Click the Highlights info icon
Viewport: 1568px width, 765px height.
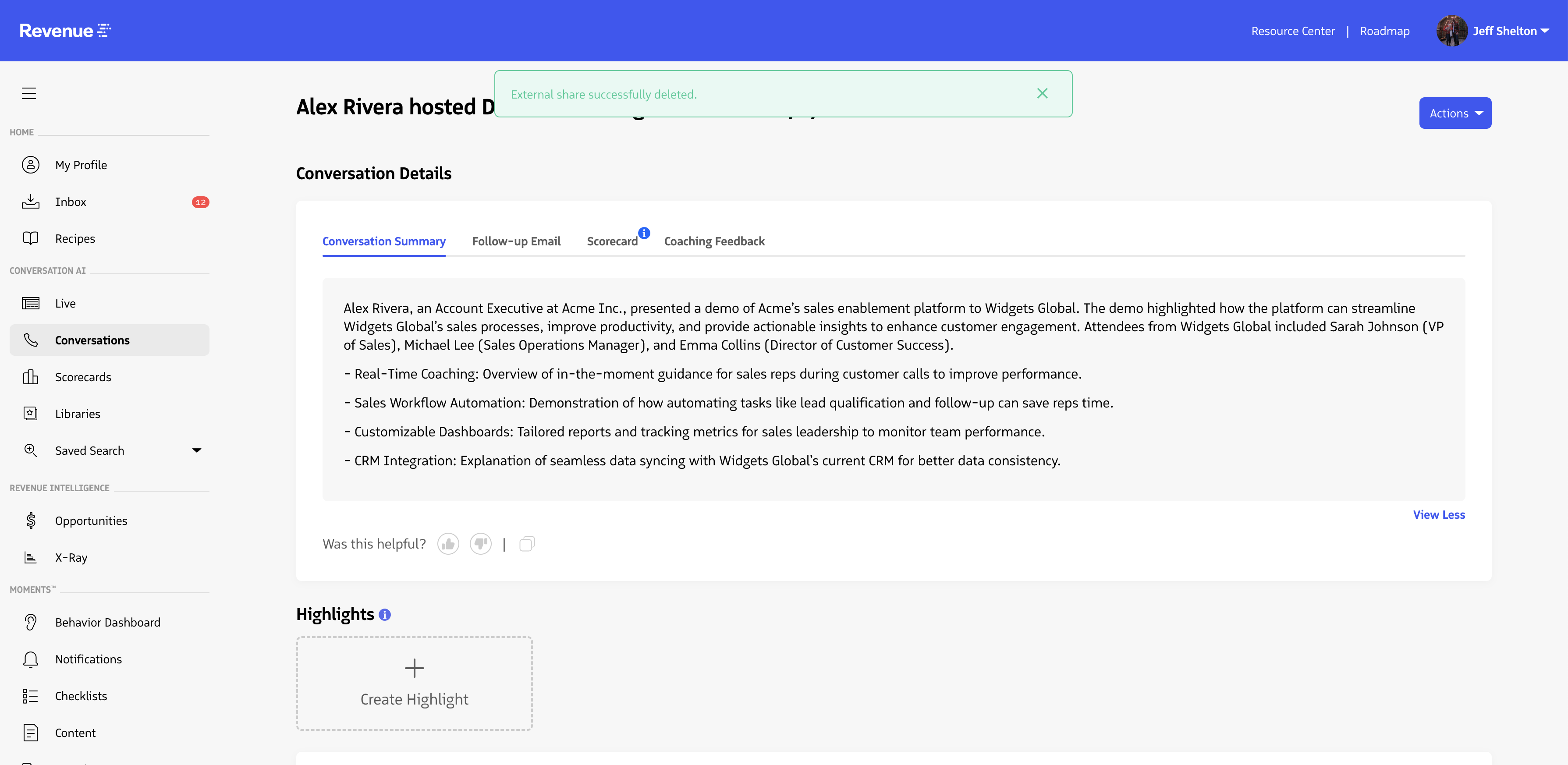pyautogui.click(x=385, y=615)
